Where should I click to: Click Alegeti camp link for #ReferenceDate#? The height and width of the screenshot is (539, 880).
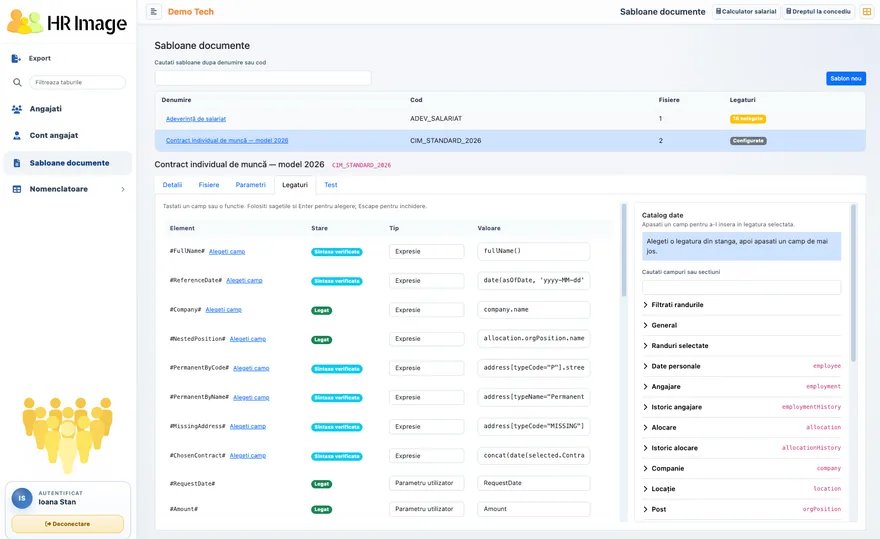click(244, 281)
